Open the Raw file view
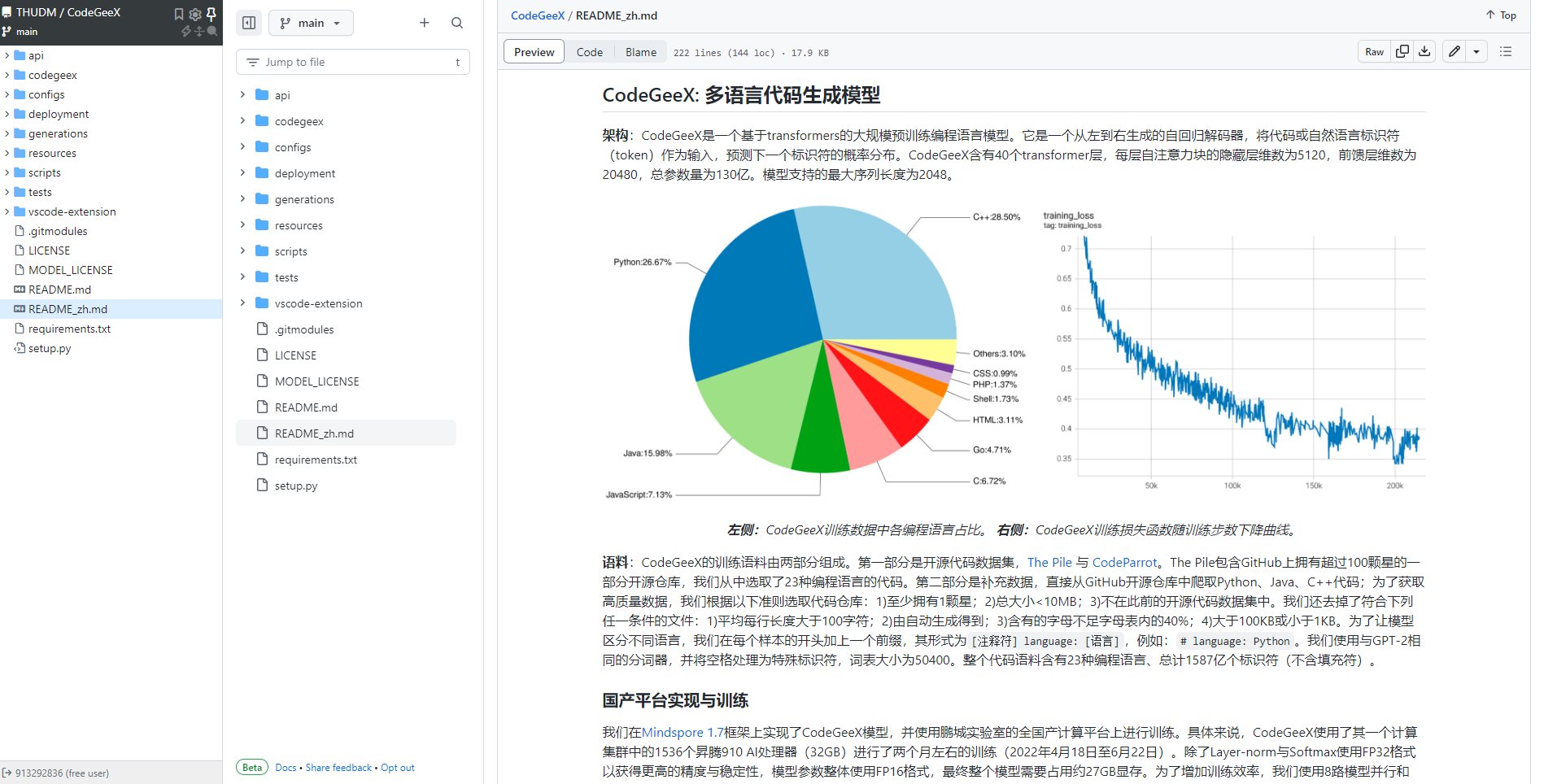Viewport: 1544px width, 784px height. (1374, 51)
